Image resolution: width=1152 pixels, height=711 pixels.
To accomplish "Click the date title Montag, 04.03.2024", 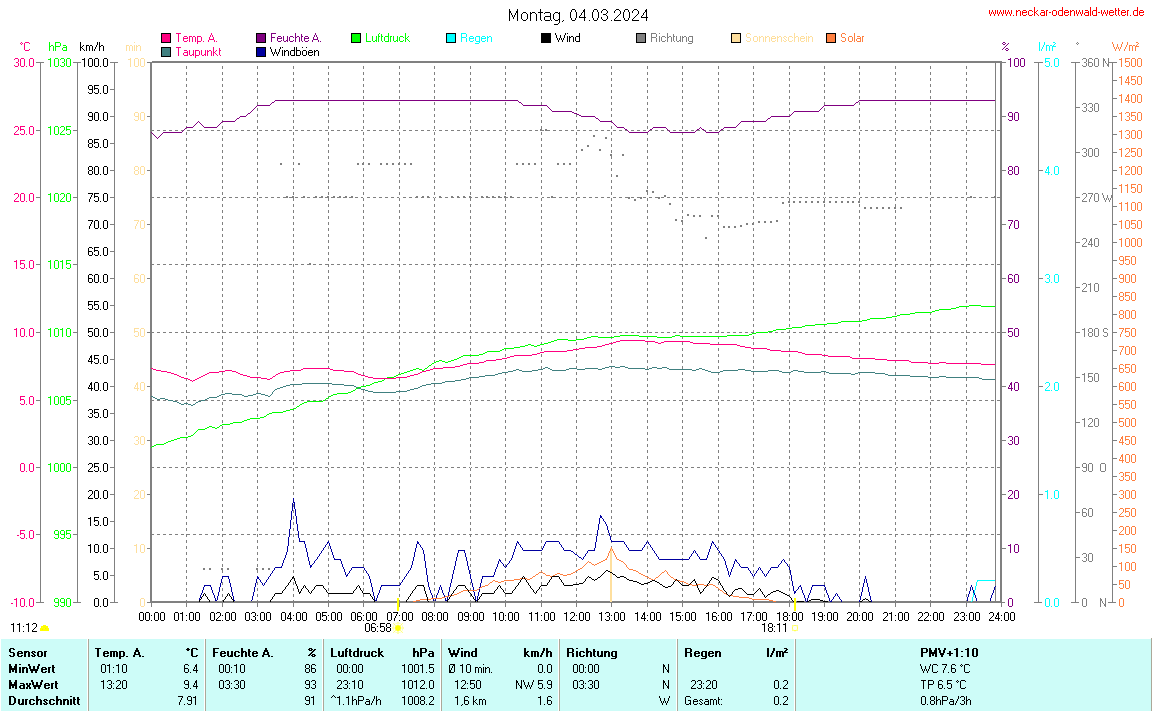I will pos(577,15).
